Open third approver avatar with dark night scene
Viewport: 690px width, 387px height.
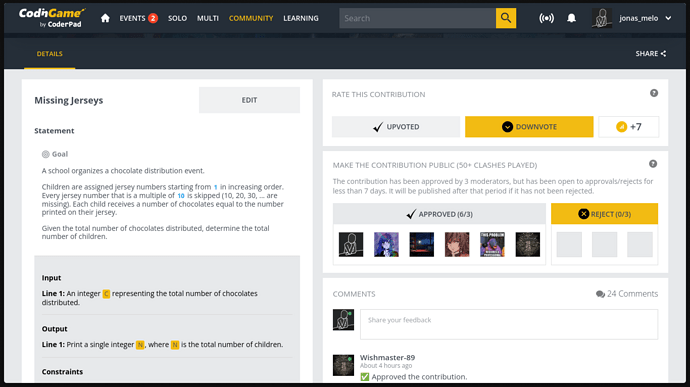(x=422, y=244)
